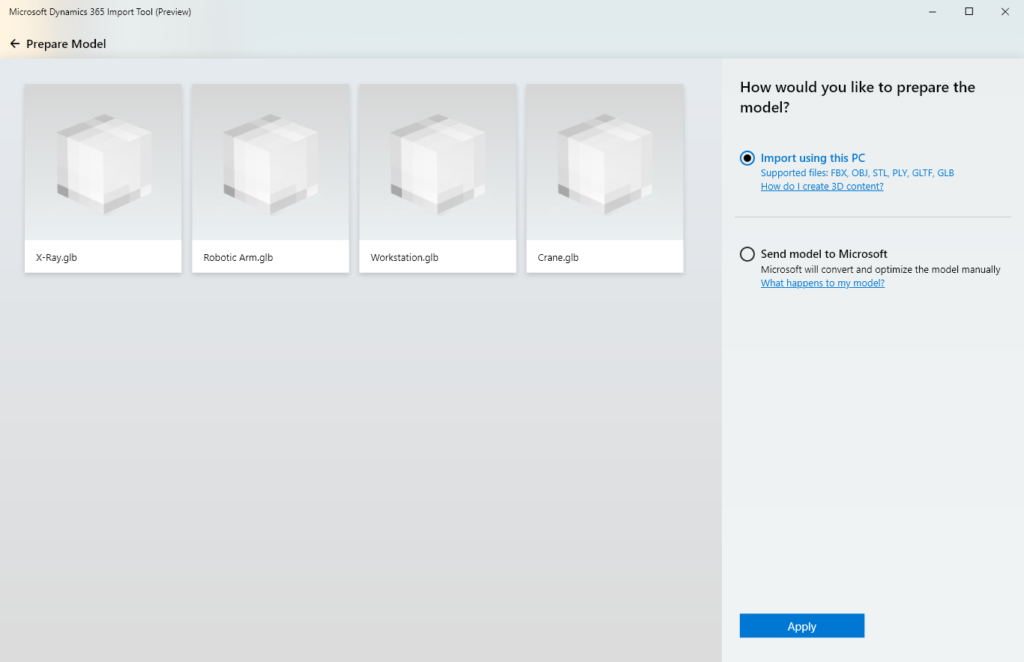The width and height of the screenshot is (1024, 662).
Task: Select the Workstation.glb model thumbnail
Action: (437, 178)
